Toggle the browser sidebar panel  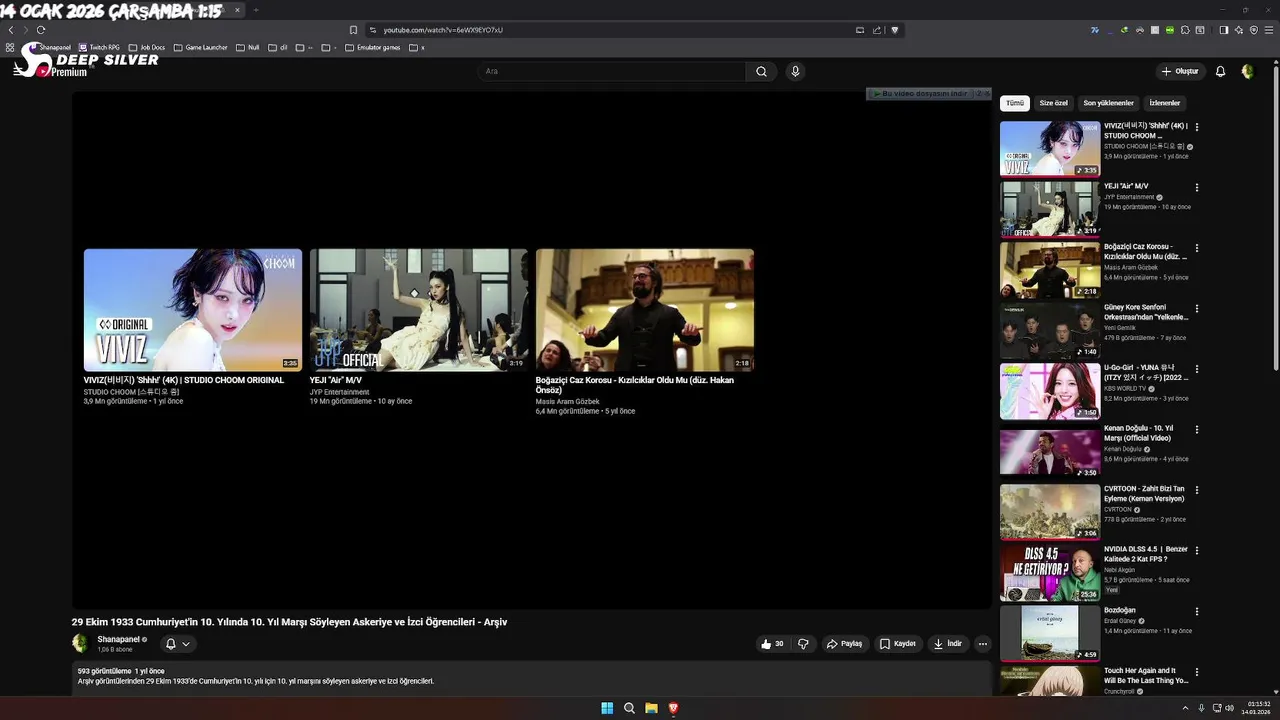[1224, 30]
